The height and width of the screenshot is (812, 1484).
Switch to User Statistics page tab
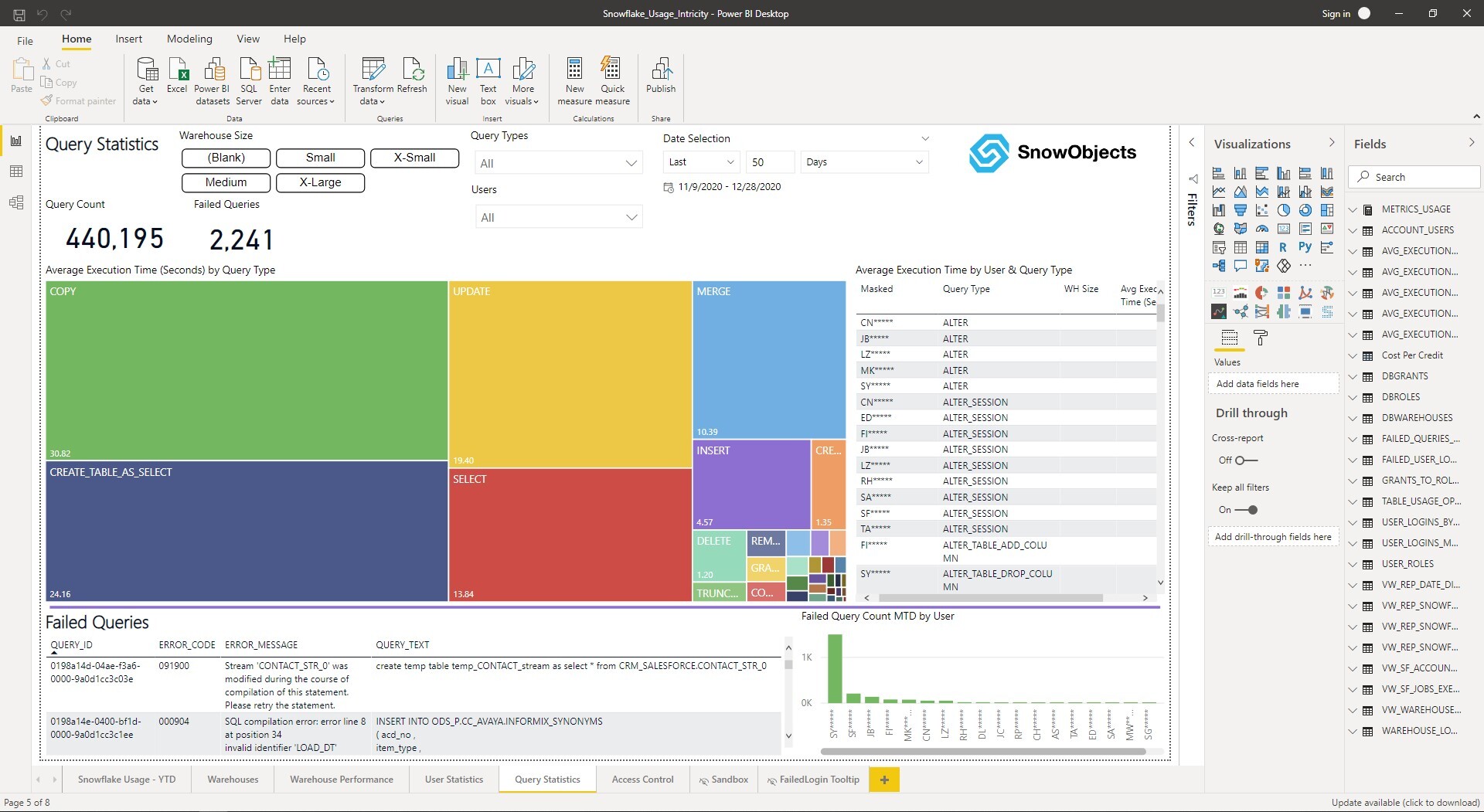point(454,780)
